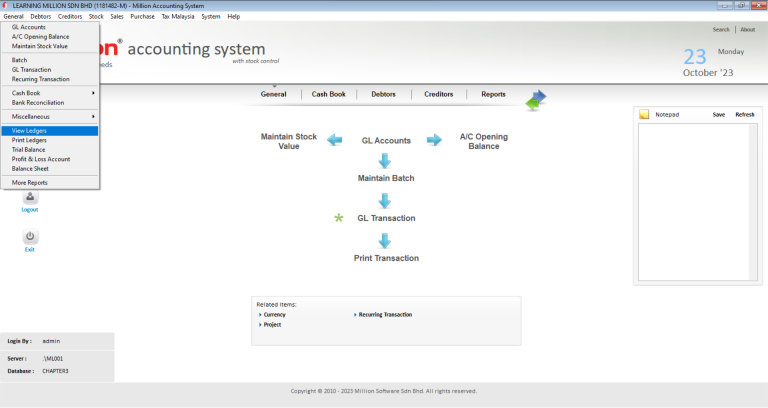Open Maintain Batch in flowchart

click(x=386, y=178)
